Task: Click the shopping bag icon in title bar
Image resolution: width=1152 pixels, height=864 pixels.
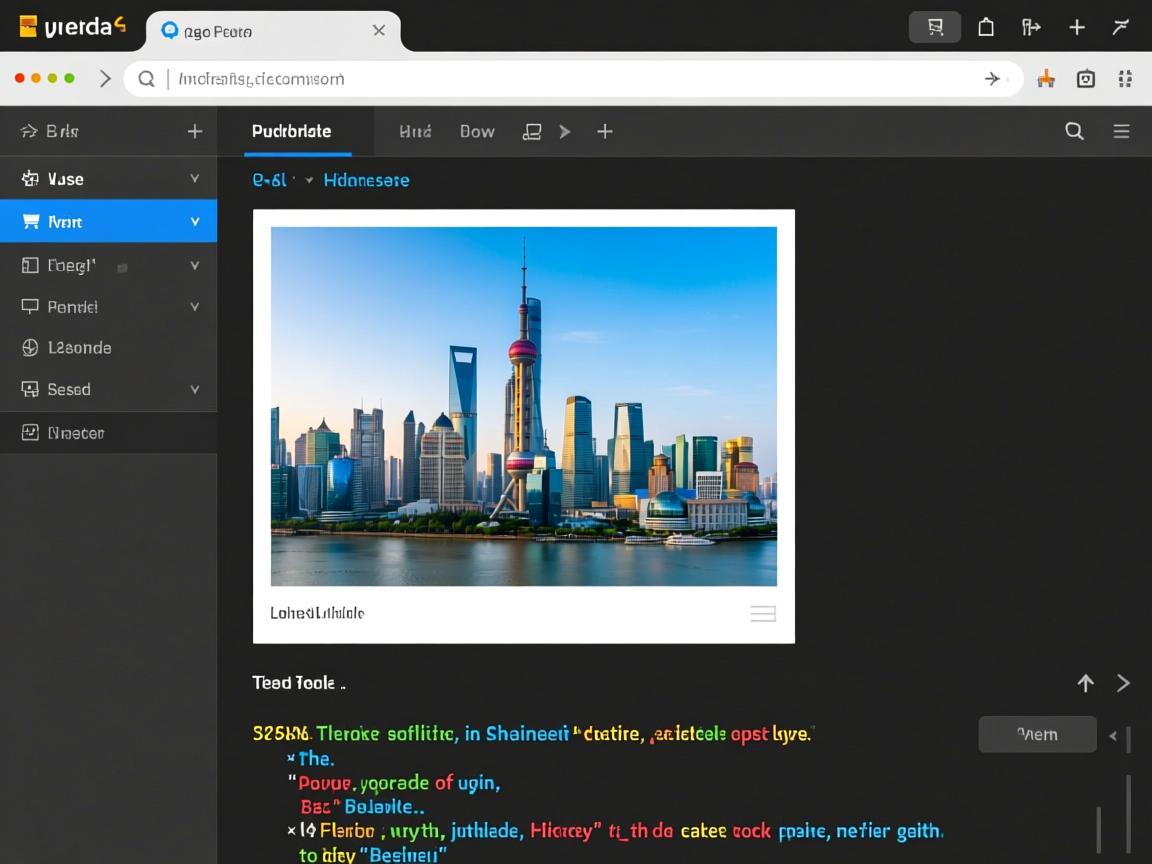Action: [x=986, y=28]
